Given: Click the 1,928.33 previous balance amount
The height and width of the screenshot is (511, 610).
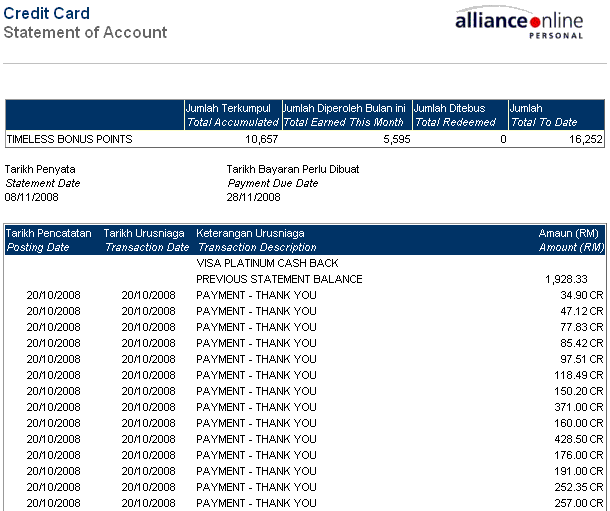Looking at the screenshot, I should point(566,279).
